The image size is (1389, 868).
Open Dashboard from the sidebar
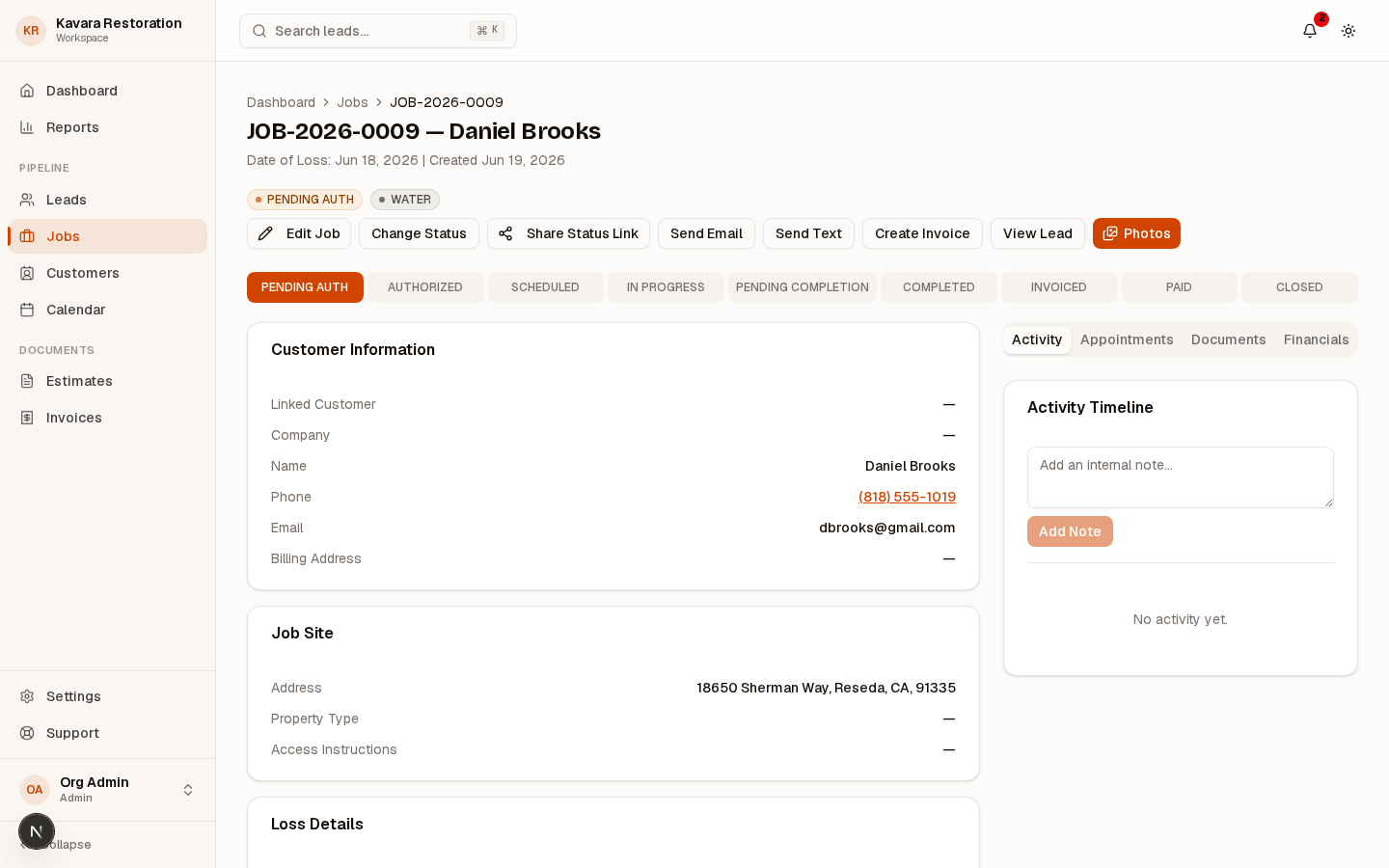(107, 91)
